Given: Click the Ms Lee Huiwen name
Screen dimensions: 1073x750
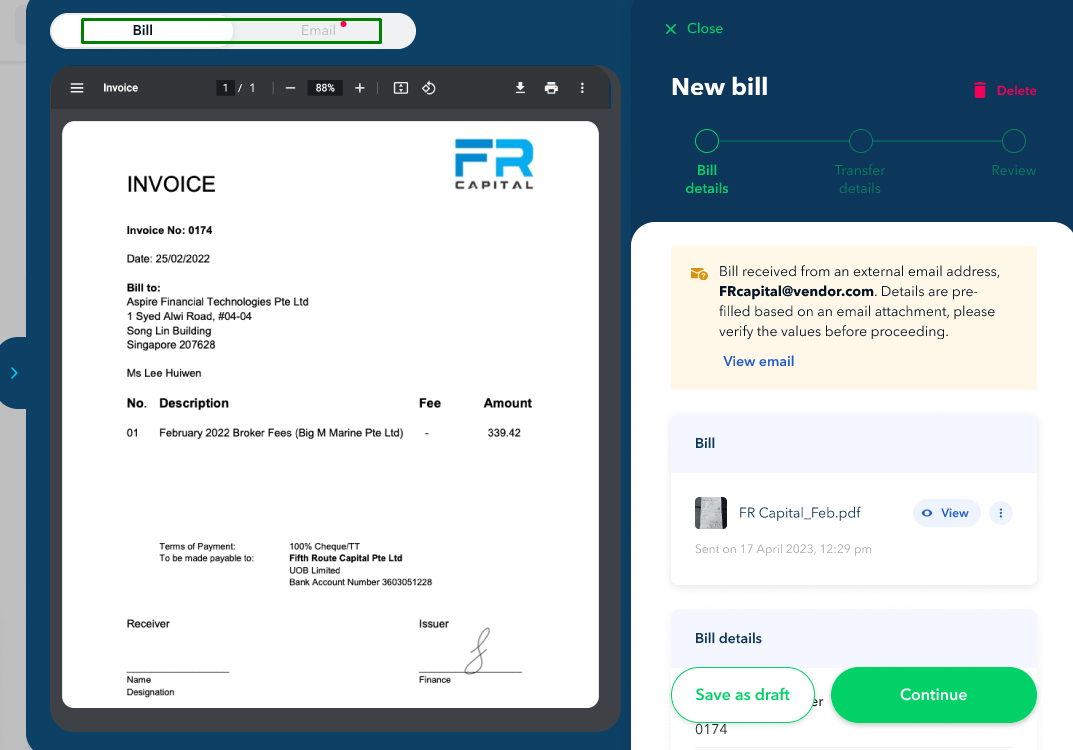Looking at the screenshot, I should tap(164, 374).
